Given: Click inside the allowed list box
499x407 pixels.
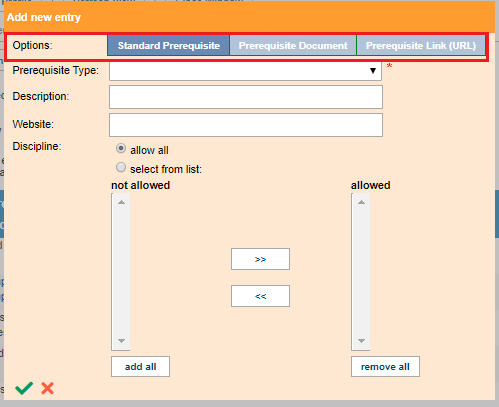Looking at the screenshot, I should pyautogui.click(x=361, y=272).
